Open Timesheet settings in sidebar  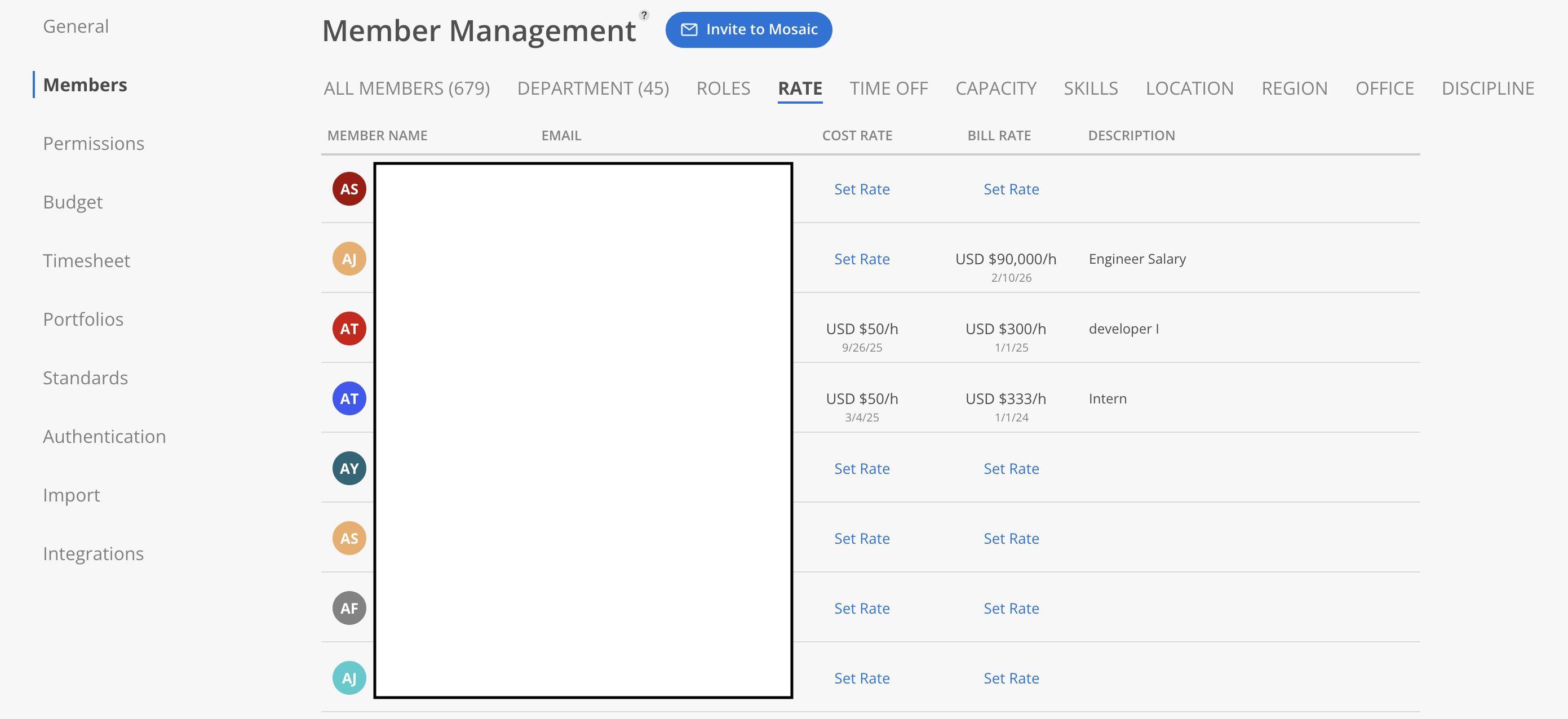click(86, 261)
